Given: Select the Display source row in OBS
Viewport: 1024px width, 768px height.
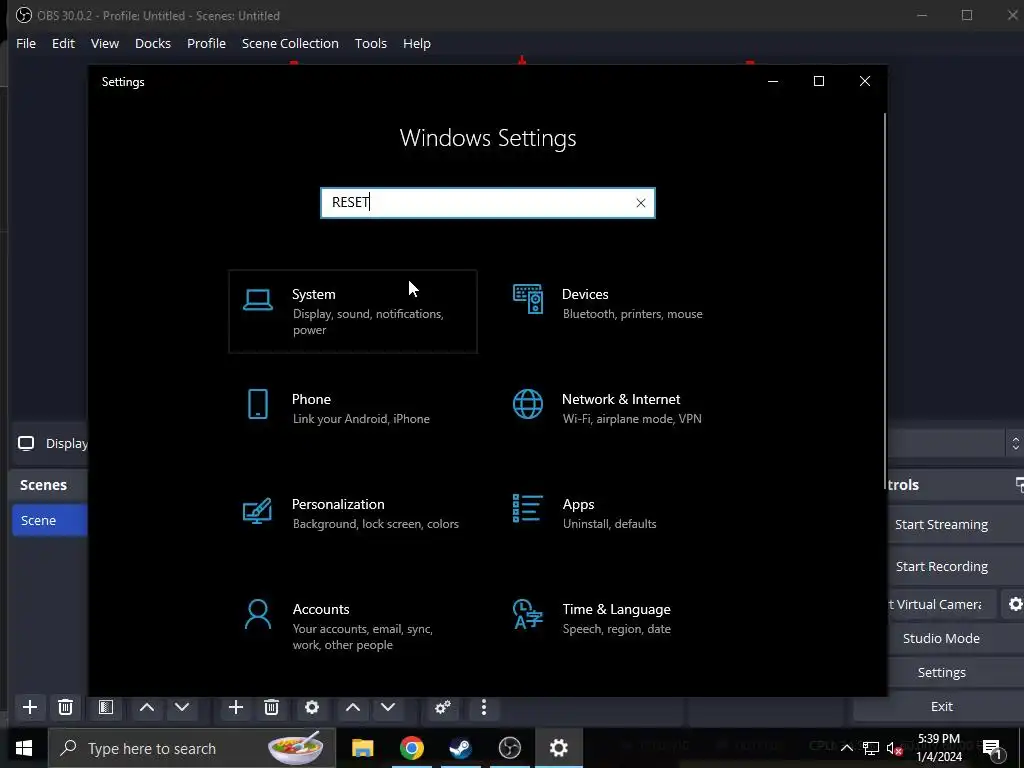Looking at the screenshot, I should pos(50,443).
